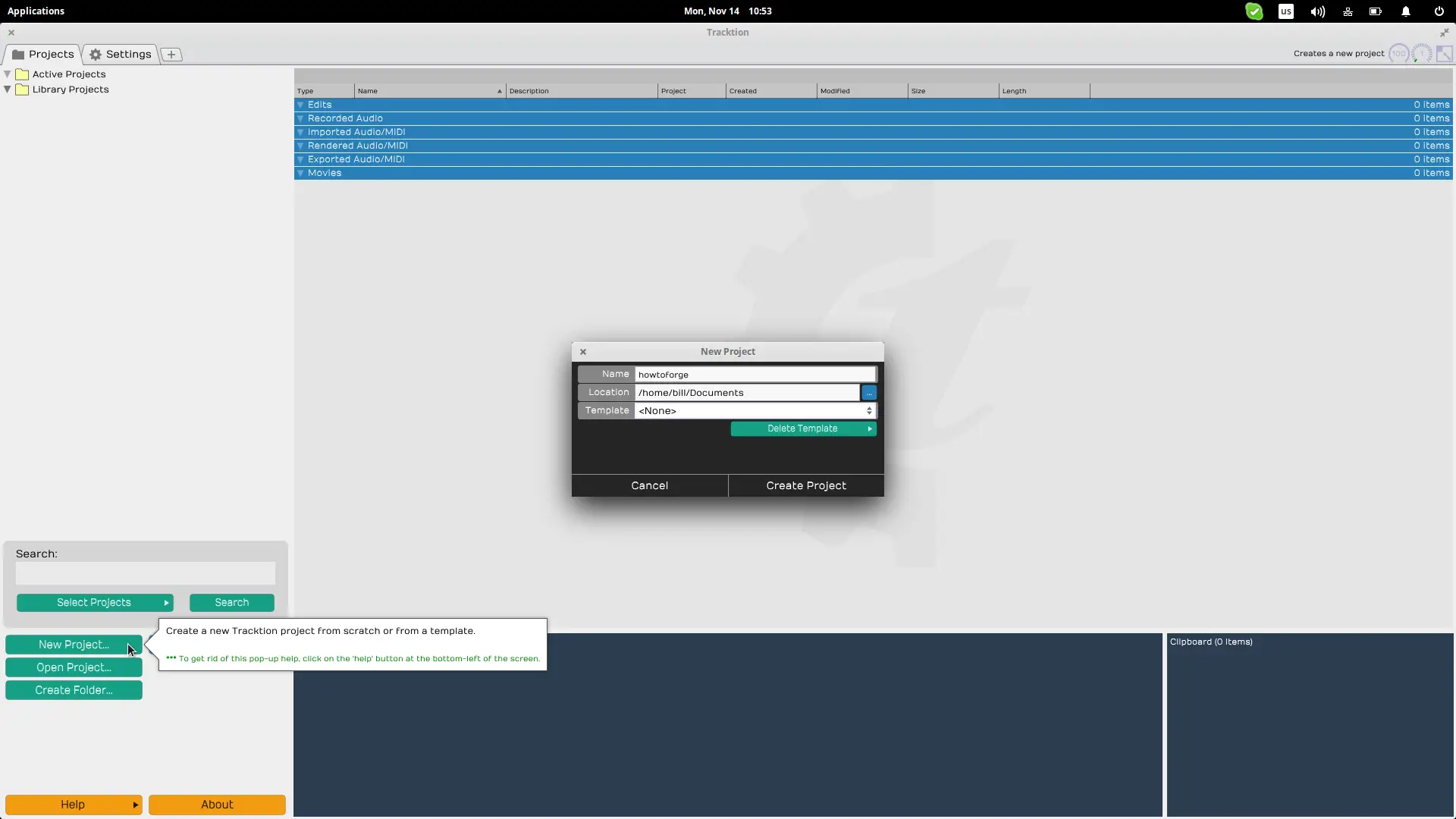Sort by the Project column header
Viewport: 1456px width, 819px height.
coord(692,91)
